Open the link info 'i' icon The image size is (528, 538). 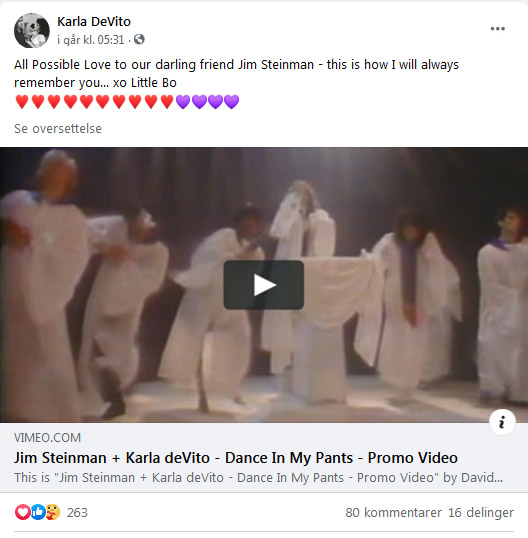pos(502,422)
